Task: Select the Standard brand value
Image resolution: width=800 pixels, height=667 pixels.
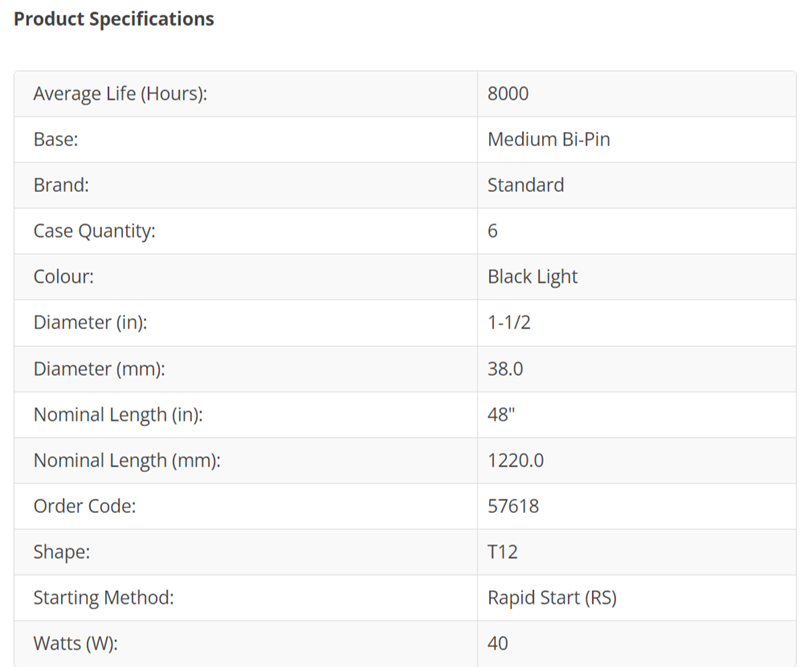Action: pos(526,185)
